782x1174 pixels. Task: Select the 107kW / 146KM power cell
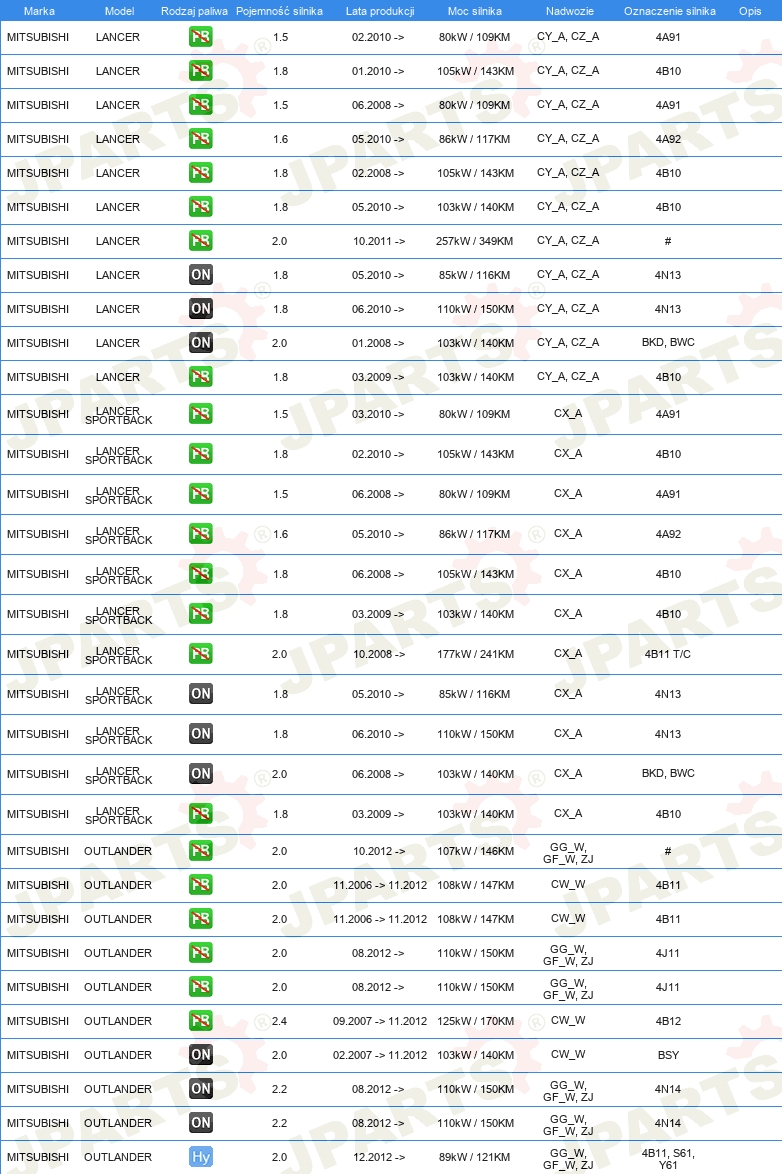[476, 851]
